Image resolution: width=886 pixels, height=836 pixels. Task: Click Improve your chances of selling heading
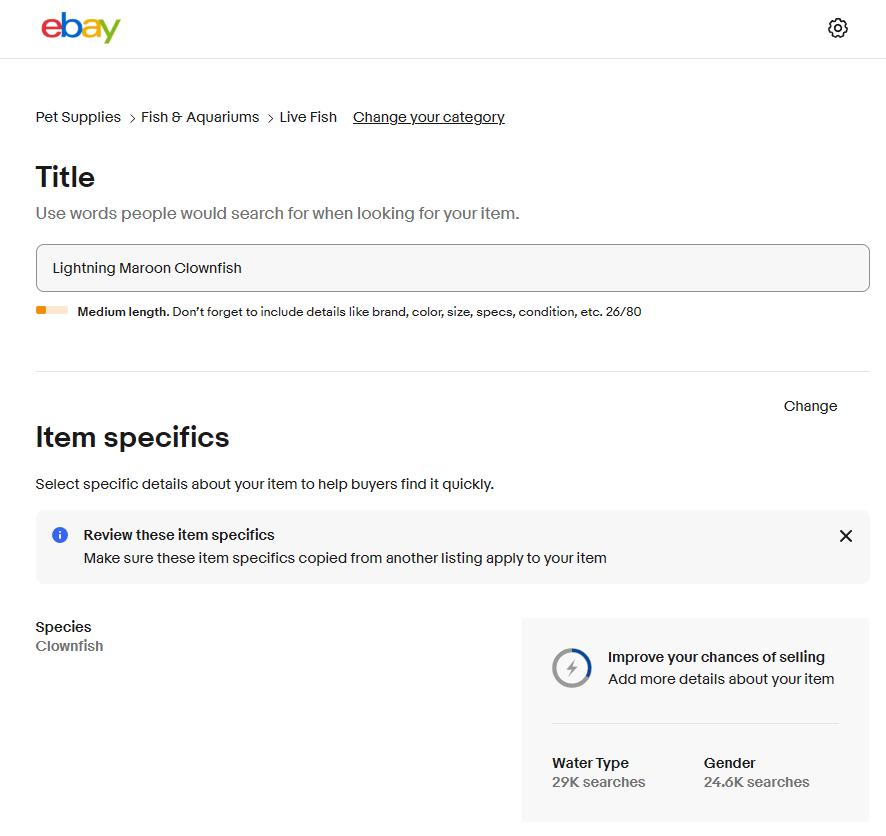click(716, 657)
